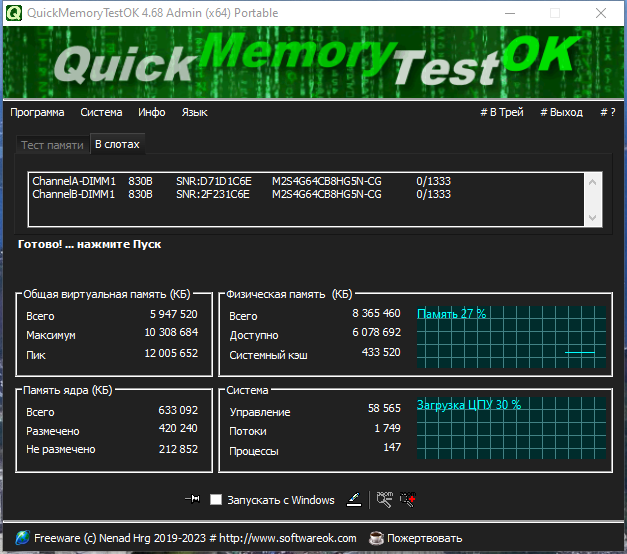Minimize the QuickMemoryTestOK window
The width and height of the screenshot is (627, 554).
pyautogui.click(x=510, y=13)
